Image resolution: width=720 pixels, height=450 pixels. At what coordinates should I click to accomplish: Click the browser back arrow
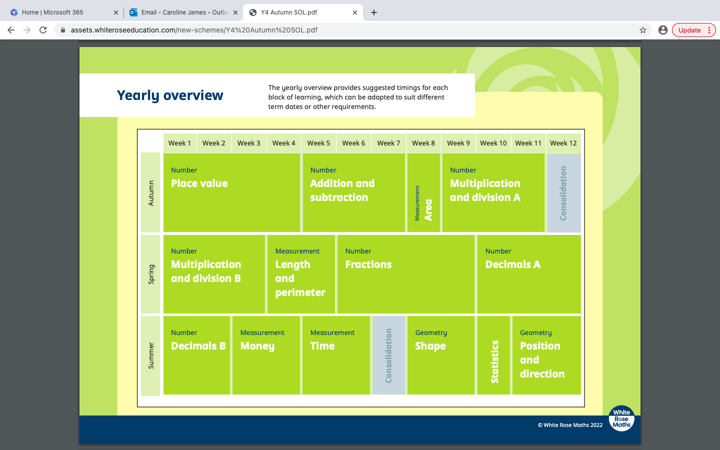coord(11,30)
